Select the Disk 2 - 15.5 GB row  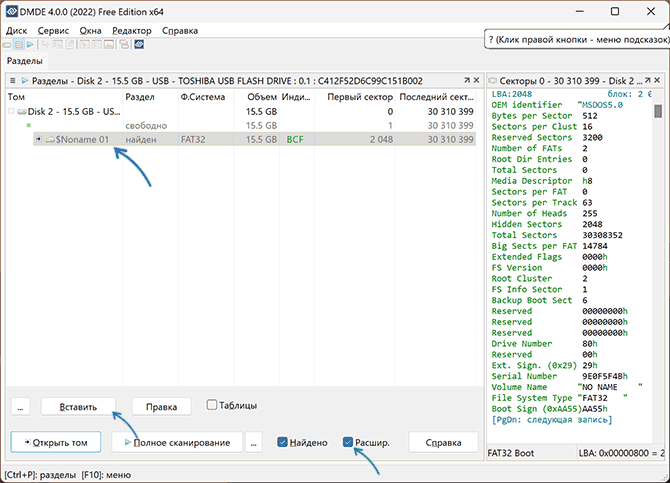coord(241,112)
